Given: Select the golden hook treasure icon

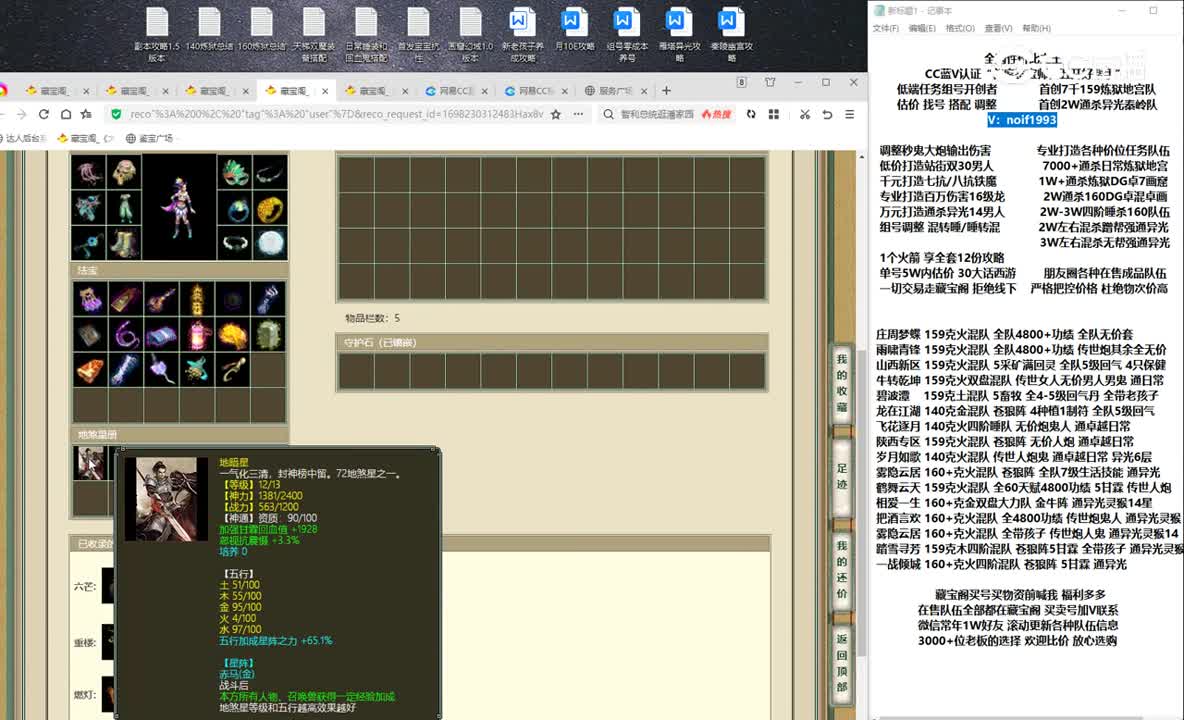Looking at the screenshot, I should pyautogui.click(x=233, y=371).
